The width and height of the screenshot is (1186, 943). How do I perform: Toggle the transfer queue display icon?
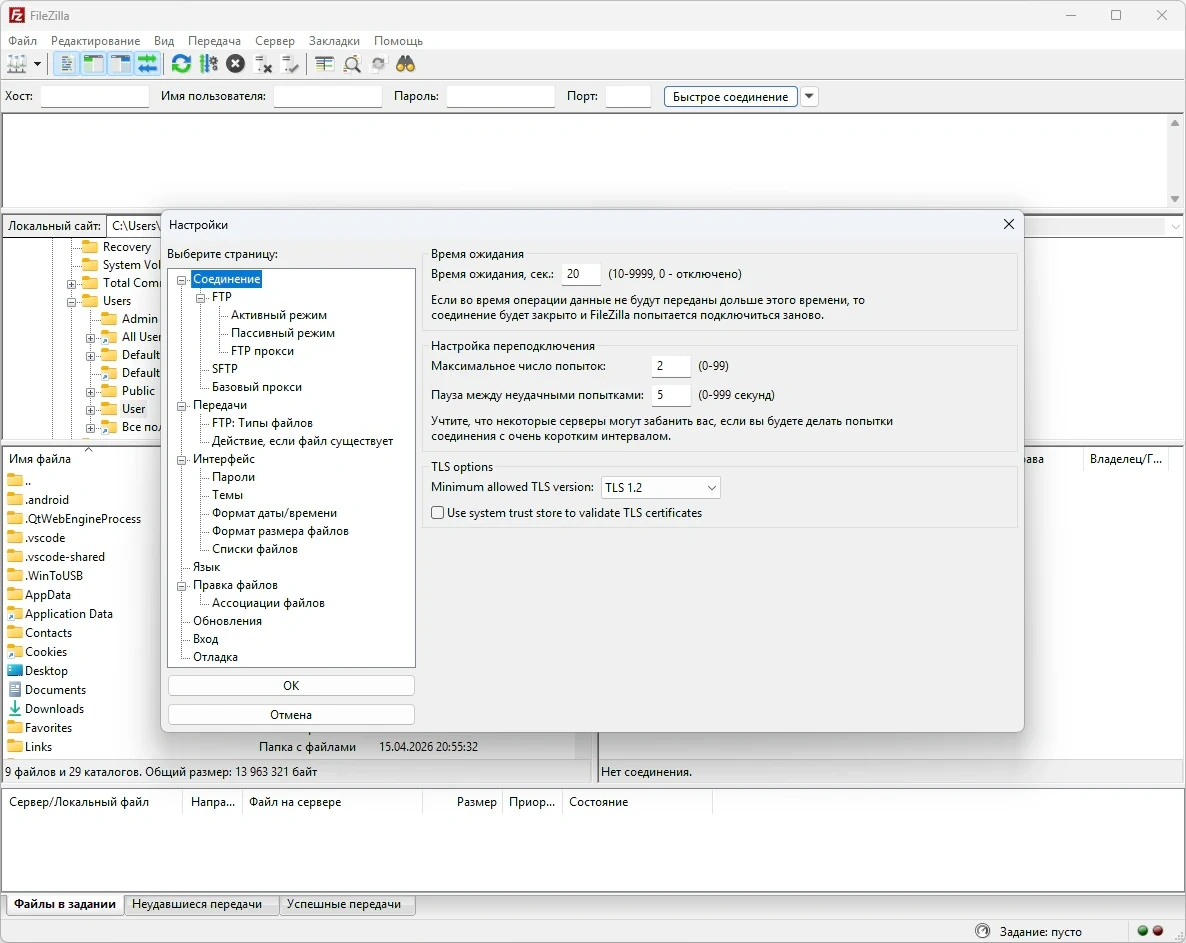coord(147,64)
